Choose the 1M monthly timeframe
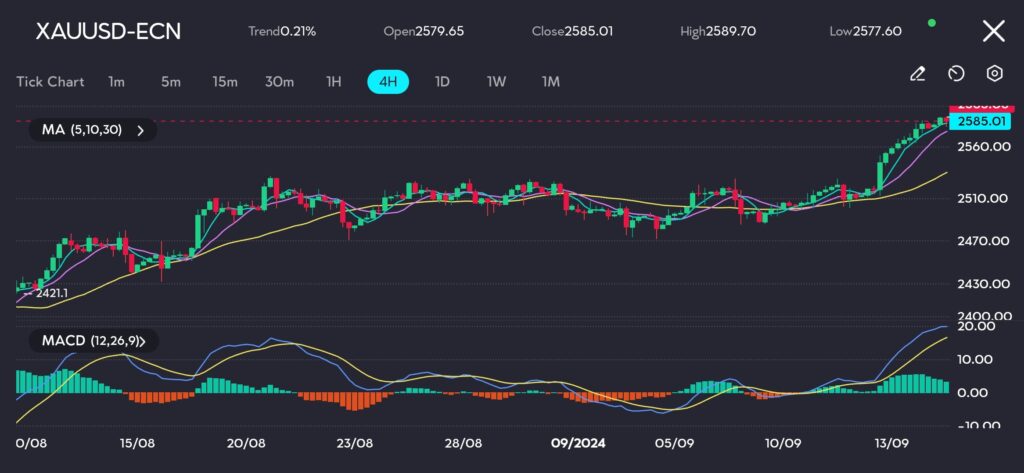1024x473 pixels. point(550,81)
